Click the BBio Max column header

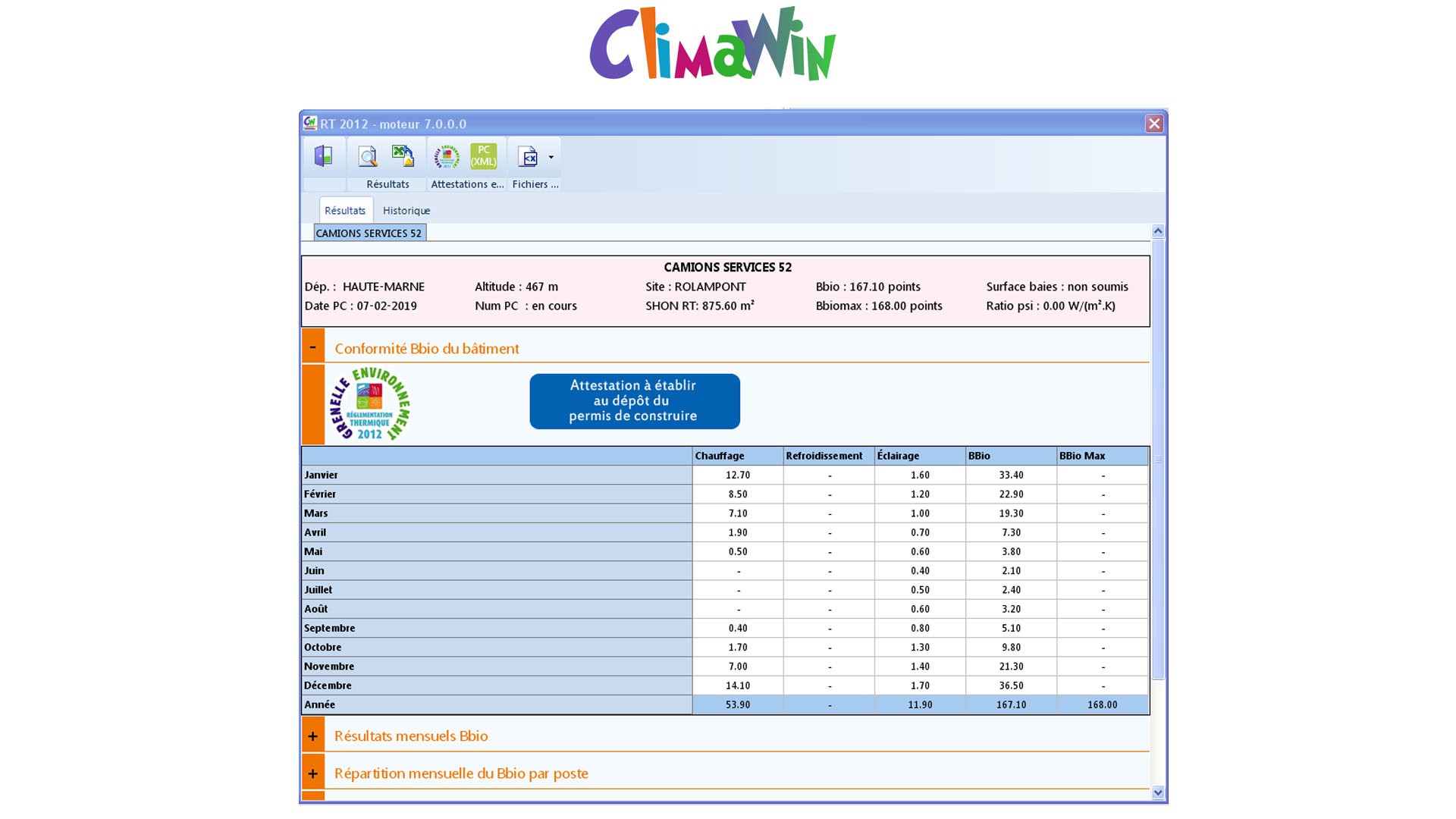click(1103, 456)
